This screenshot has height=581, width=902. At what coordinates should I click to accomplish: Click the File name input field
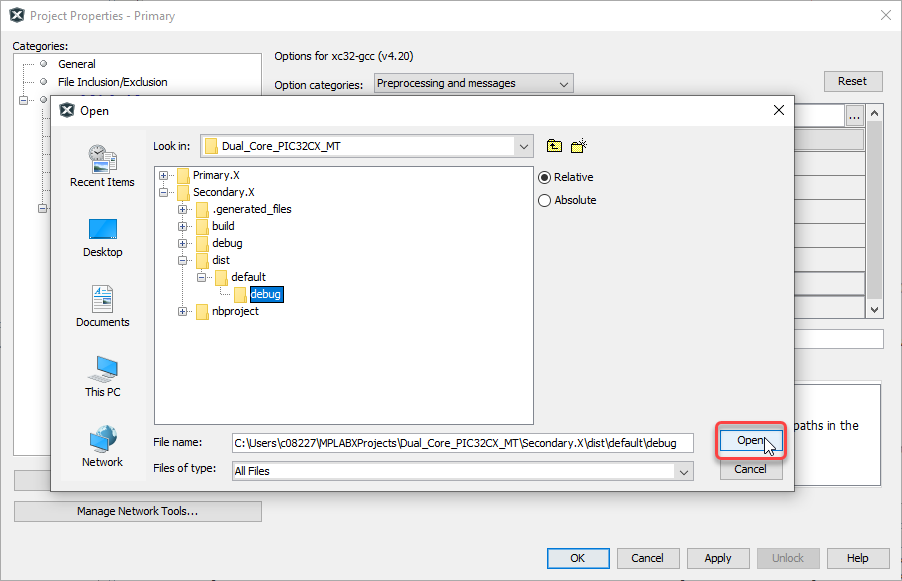(x=463, y=443)
